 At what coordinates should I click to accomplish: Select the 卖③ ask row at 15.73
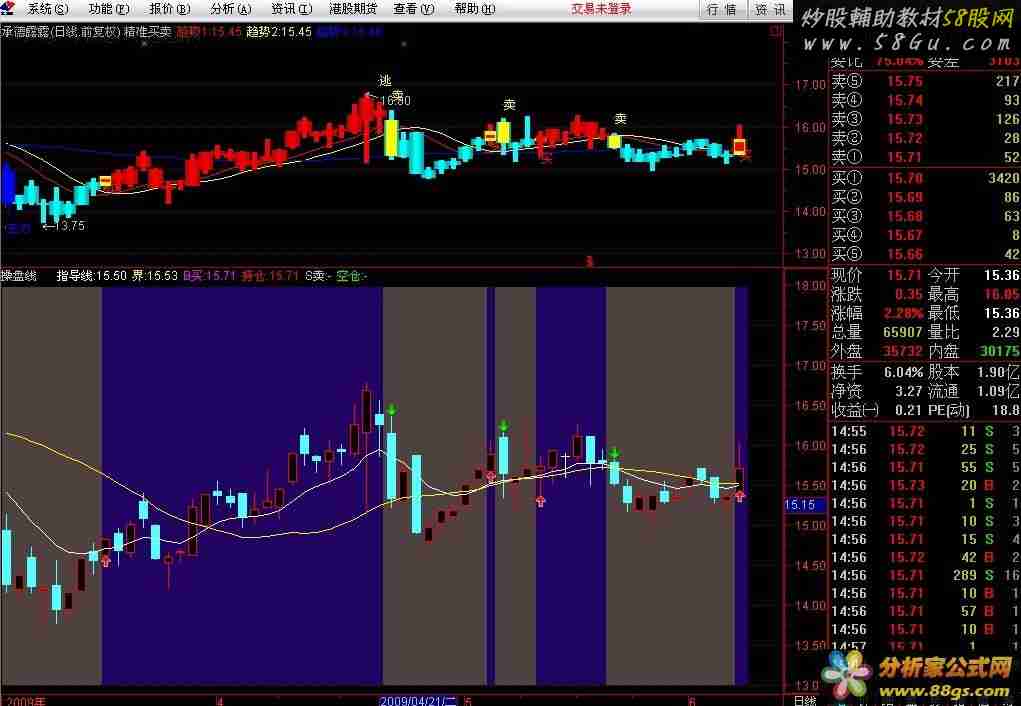pyautogui.click(x=925, y=119)
